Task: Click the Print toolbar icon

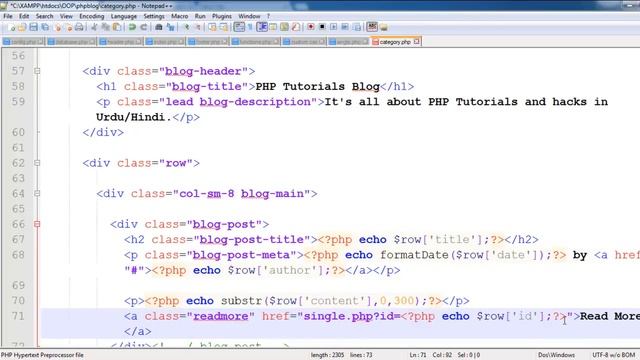Action: (80, 27)
